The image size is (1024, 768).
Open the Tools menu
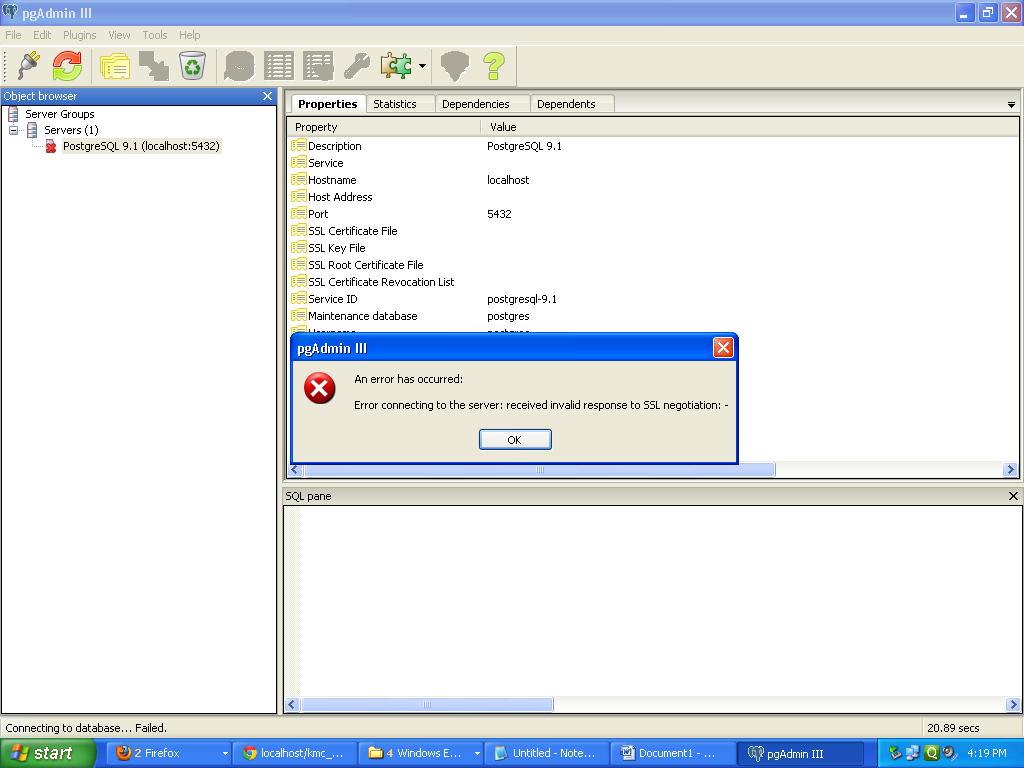[x=154, y=35]
